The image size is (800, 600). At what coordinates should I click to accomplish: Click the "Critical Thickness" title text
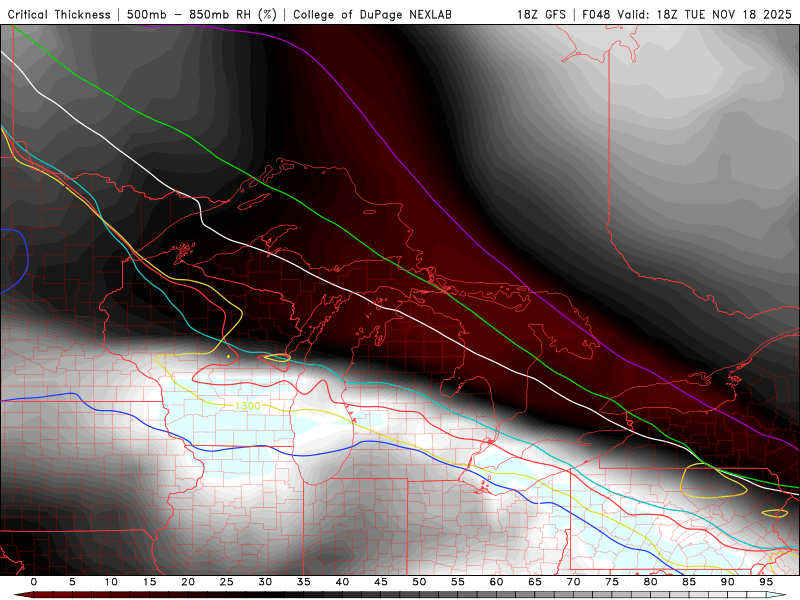[59, 14]
